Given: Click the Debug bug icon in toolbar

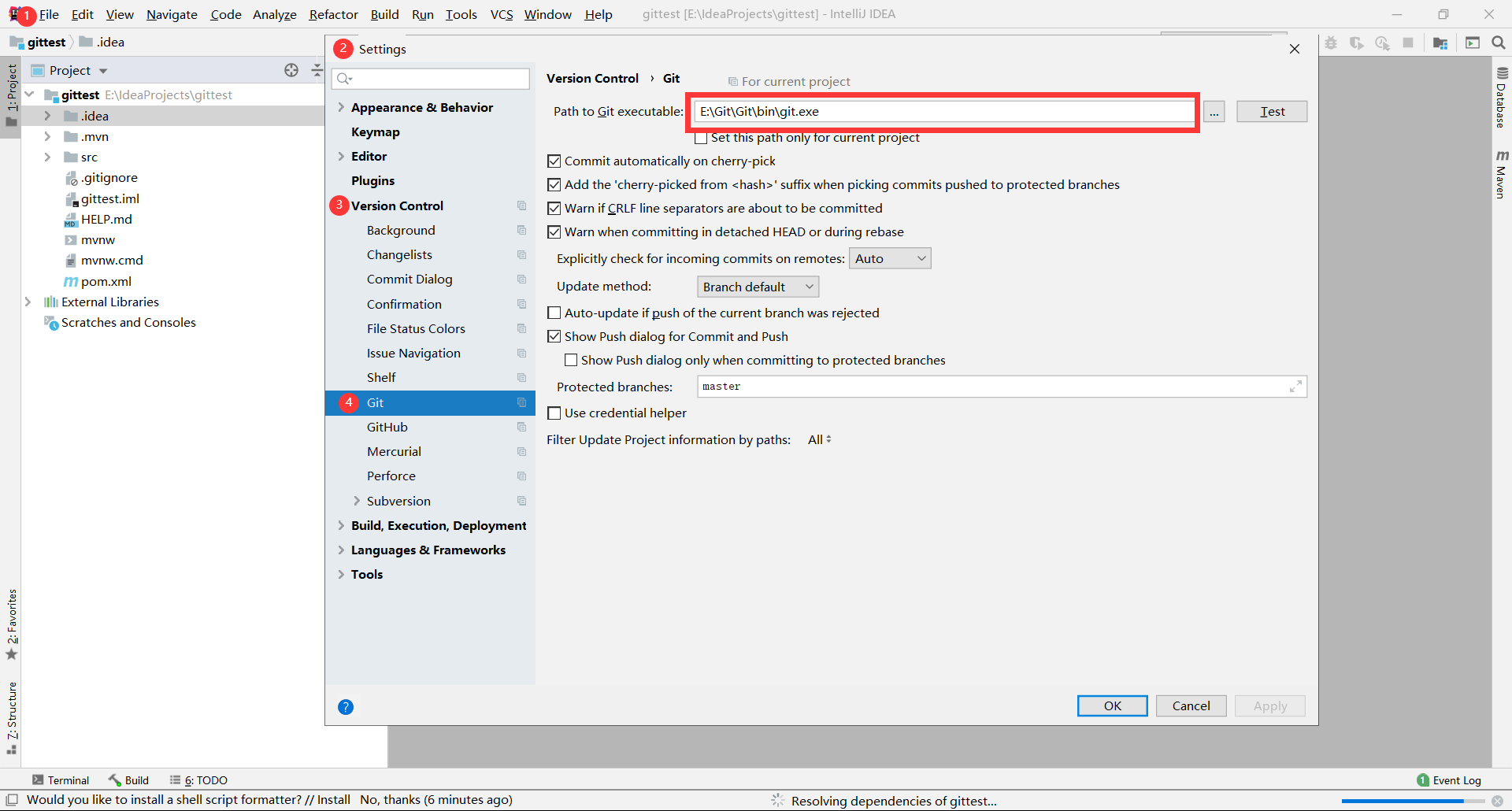Looking at the screenshot, I should point(1331,43).
